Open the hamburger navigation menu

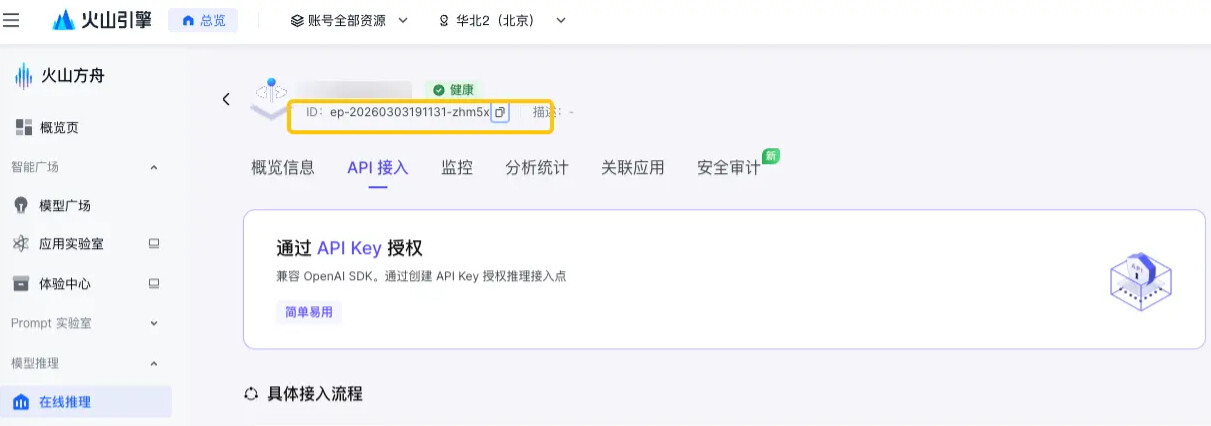coord(11,20)
